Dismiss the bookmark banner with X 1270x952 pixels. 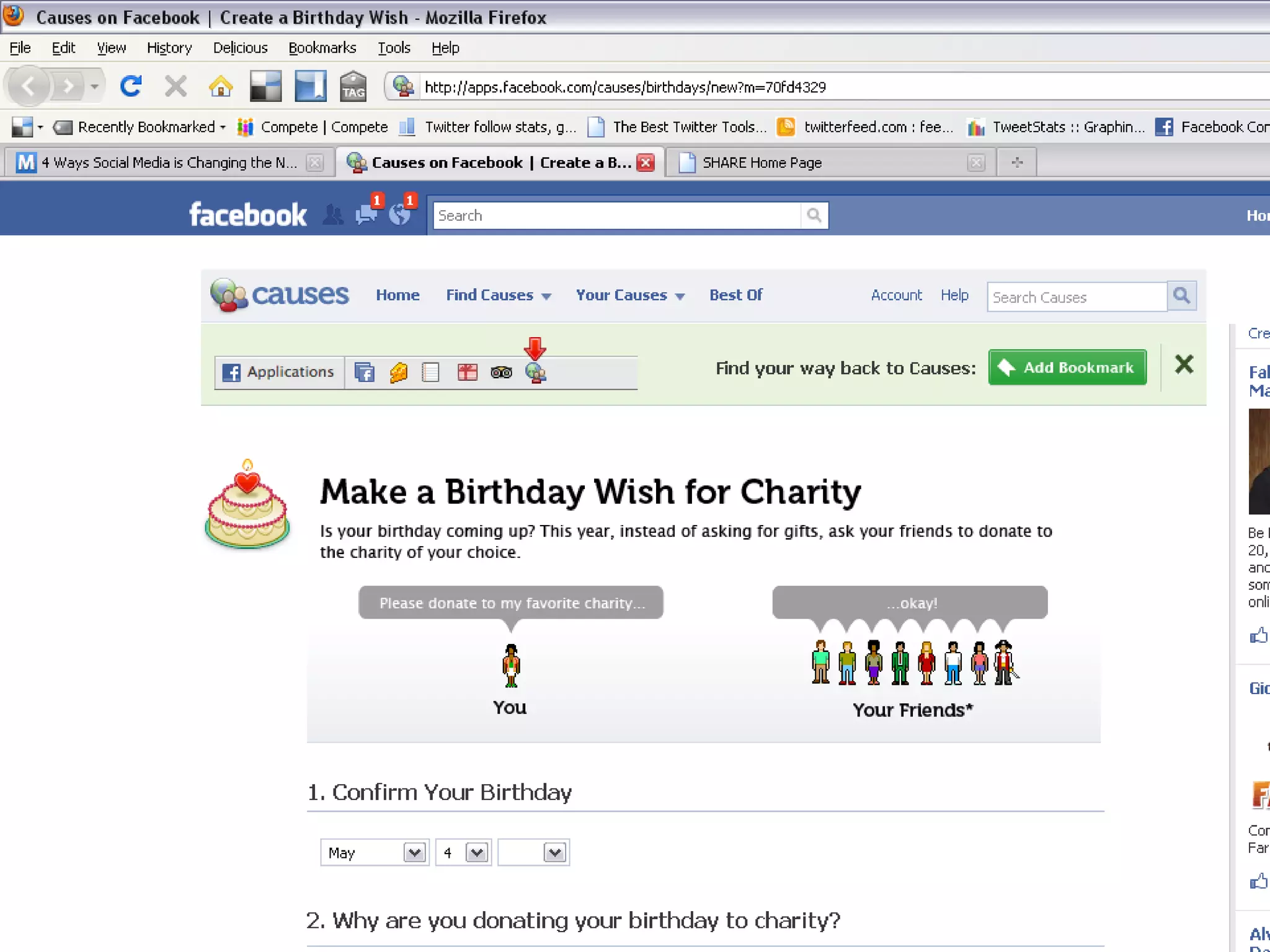point(1184,364)
